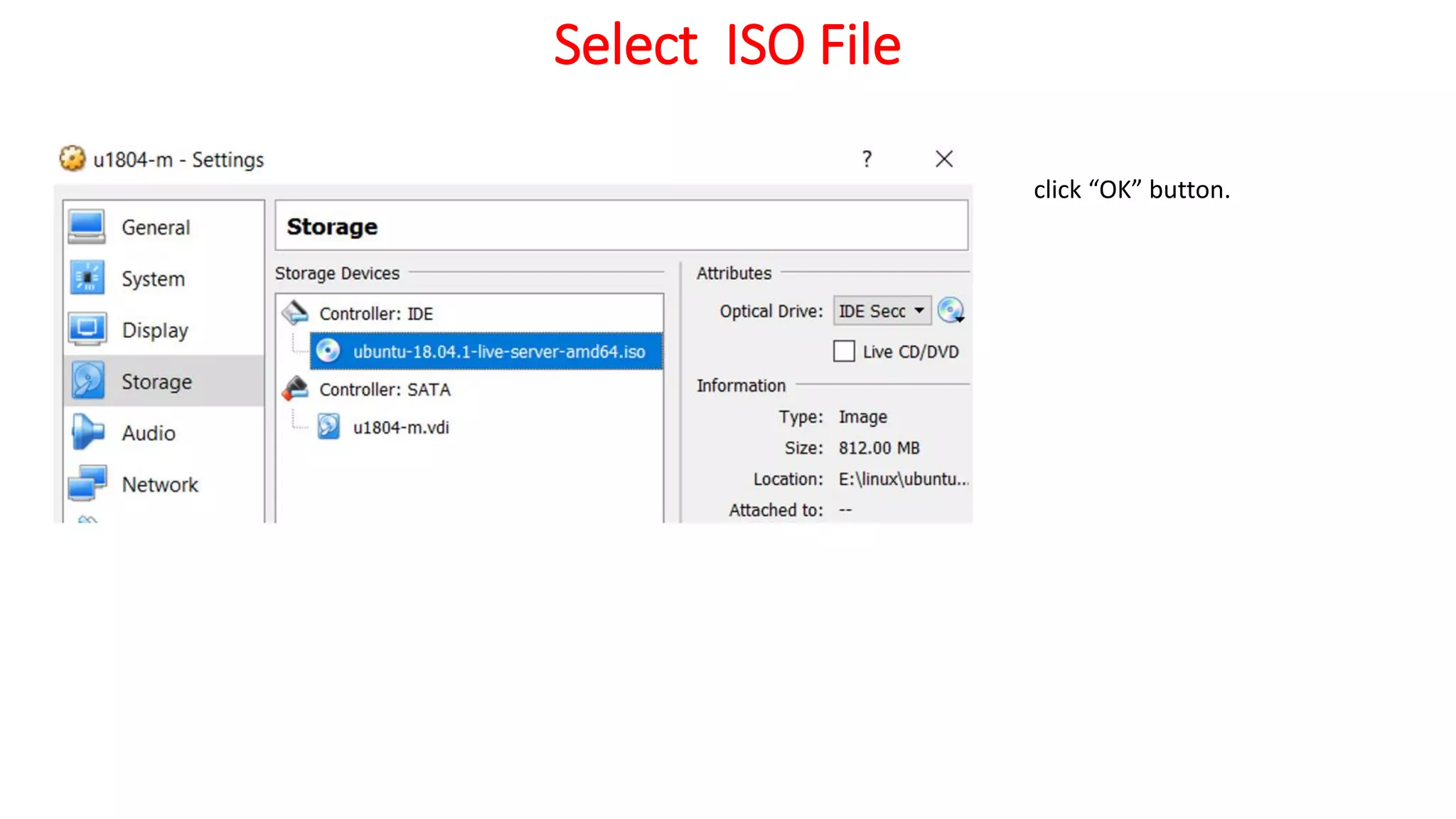Click the Network computers icon

click(87, 483)
